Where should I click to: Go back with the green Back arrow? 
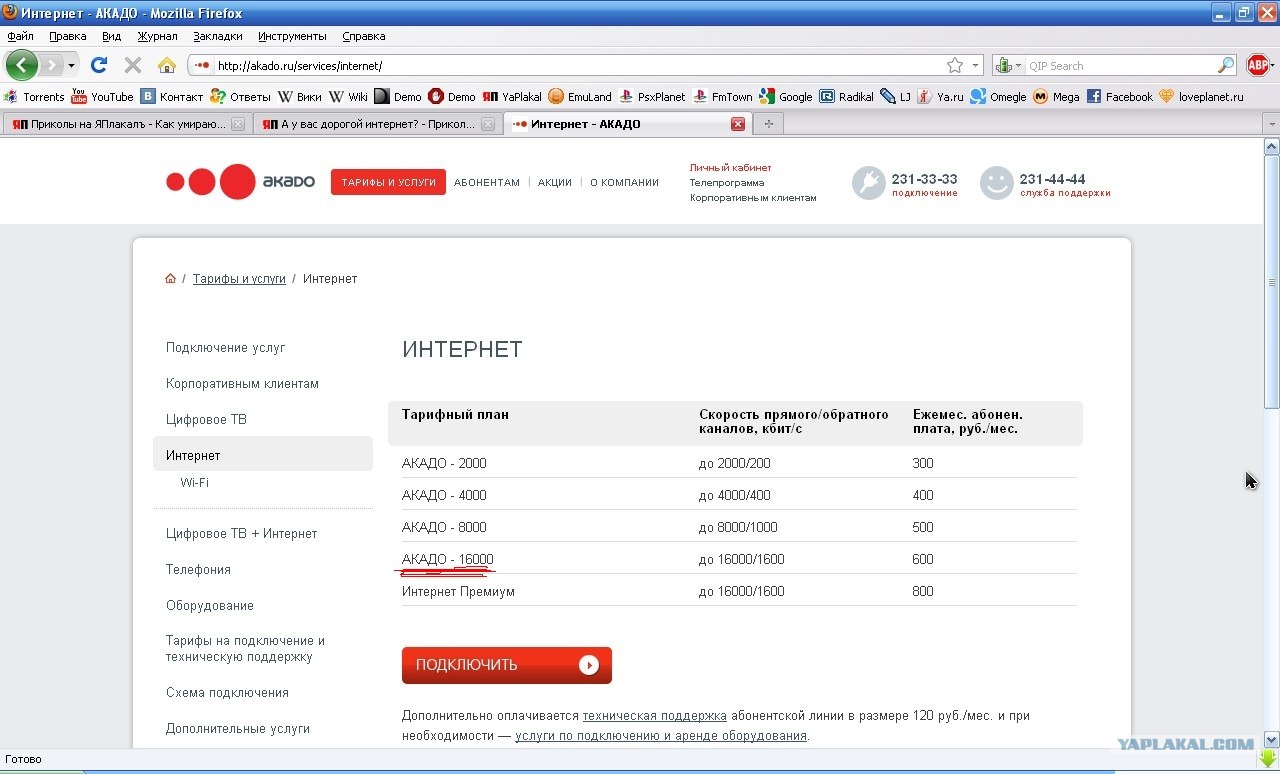(22, 66)
